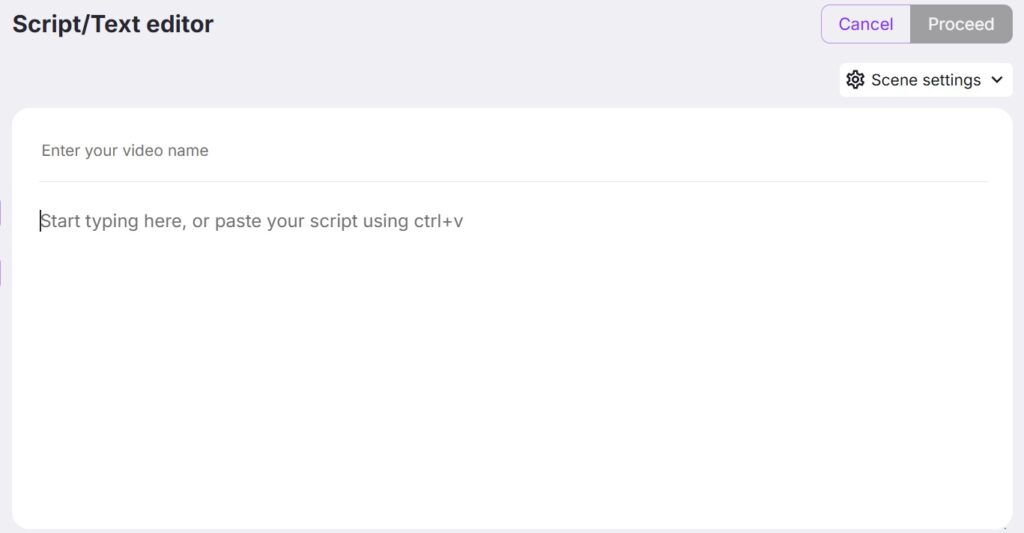The height and width of the screenshot is (533, 1024).
Task: Click the word 'name' in video name placeholder
Action: click(187, 151)
